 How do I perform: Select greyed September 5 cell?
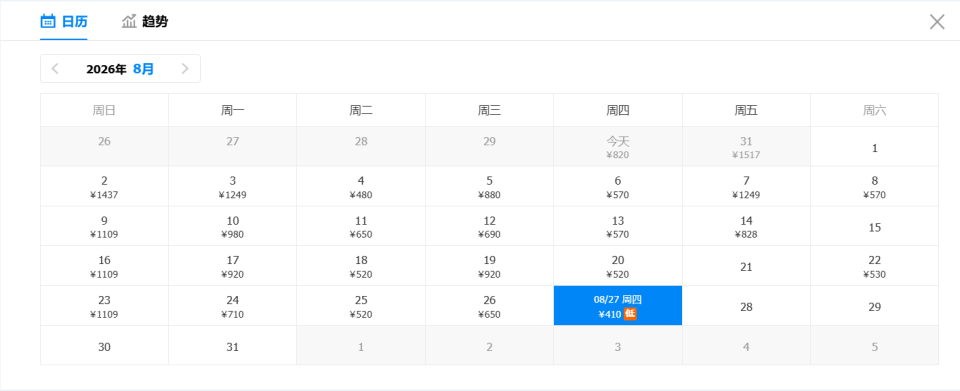coord(874,345)
